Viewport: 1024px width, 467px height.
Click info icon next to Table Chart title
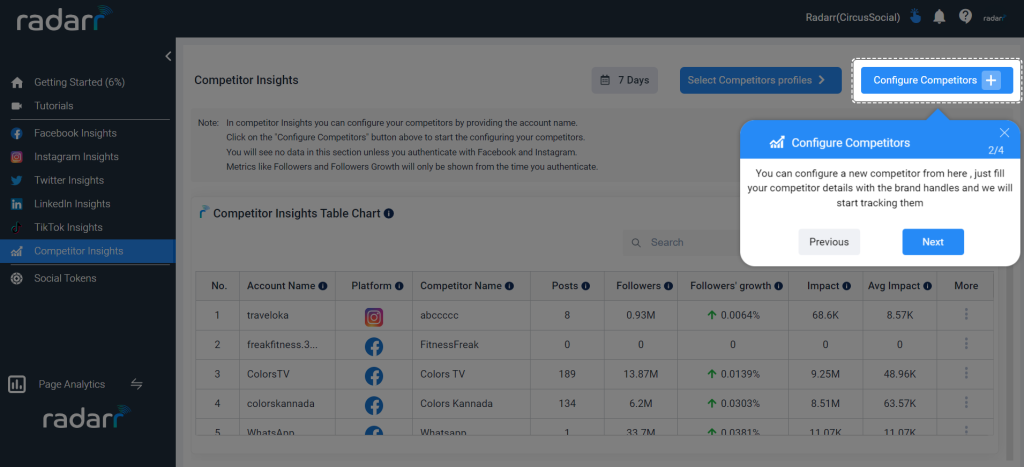pos(389,214)
